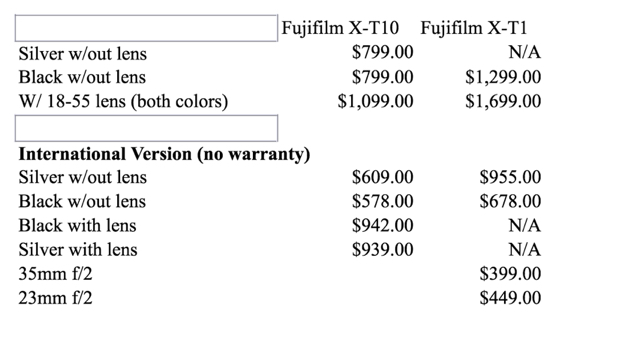Click the $449.00 price for 23mm f/2
Viewport: 640px width, 360px height.
[510, 298]
